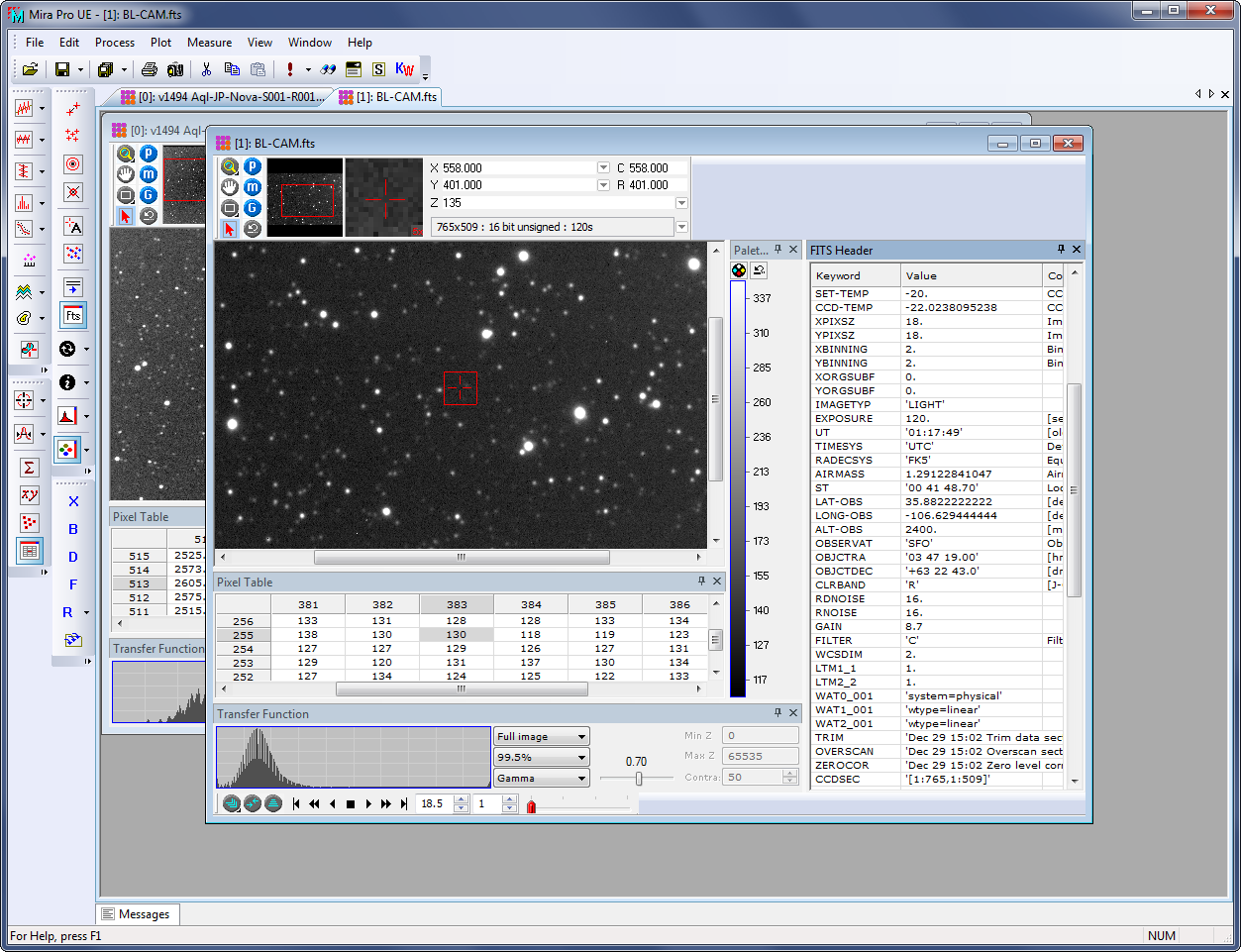
Task: Open the Measure menu
Action: pyautogui.click(x=210, y=43)
